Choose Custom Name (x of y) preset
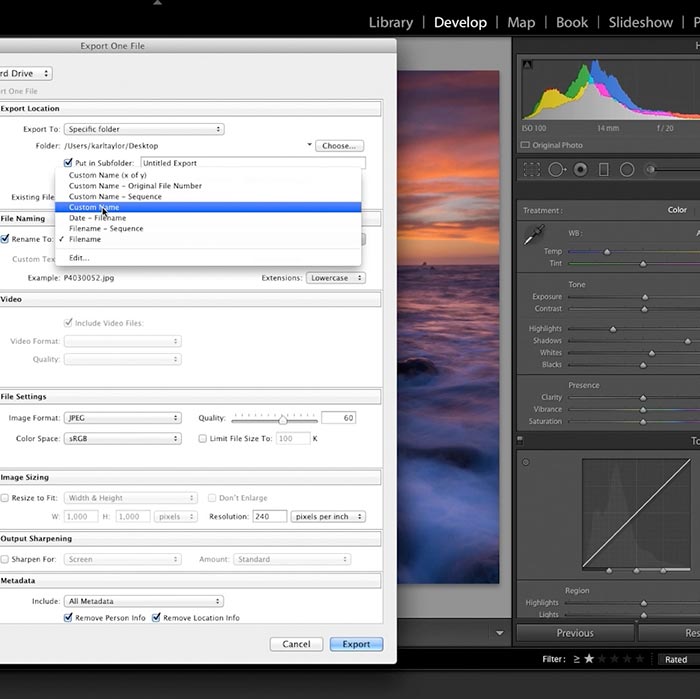Image resolution: width=700 pixels, height=699 pixels. click(x=208, y=175)
